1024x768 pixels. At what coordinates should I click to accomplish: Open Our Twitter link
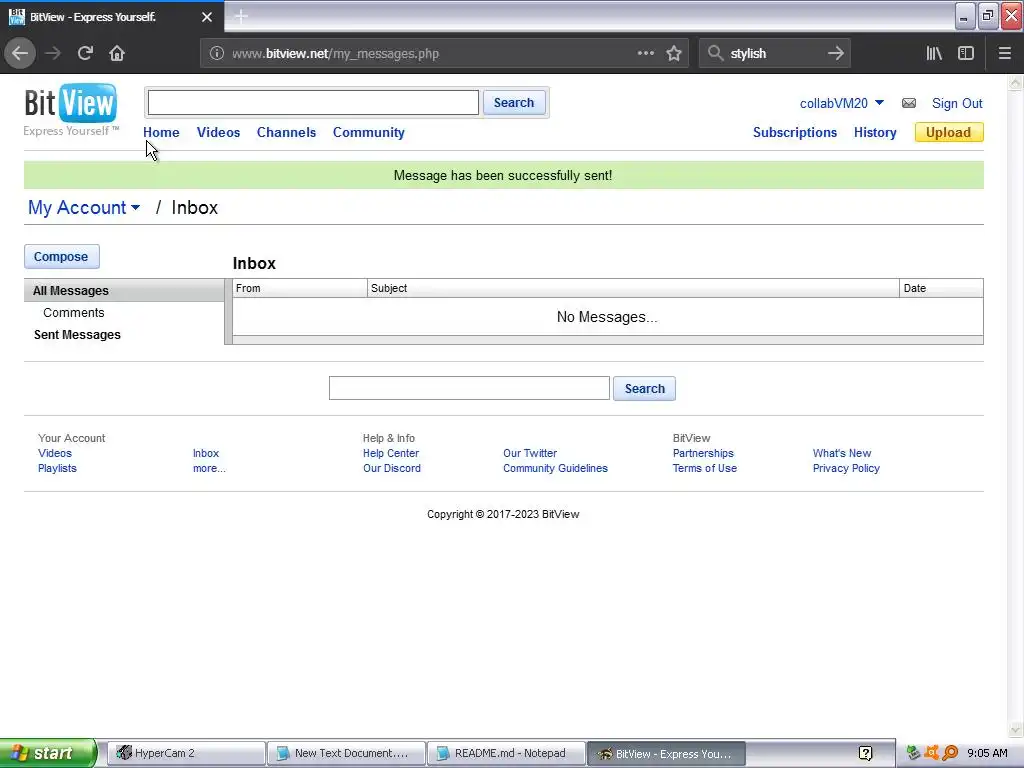coord(530,453)
